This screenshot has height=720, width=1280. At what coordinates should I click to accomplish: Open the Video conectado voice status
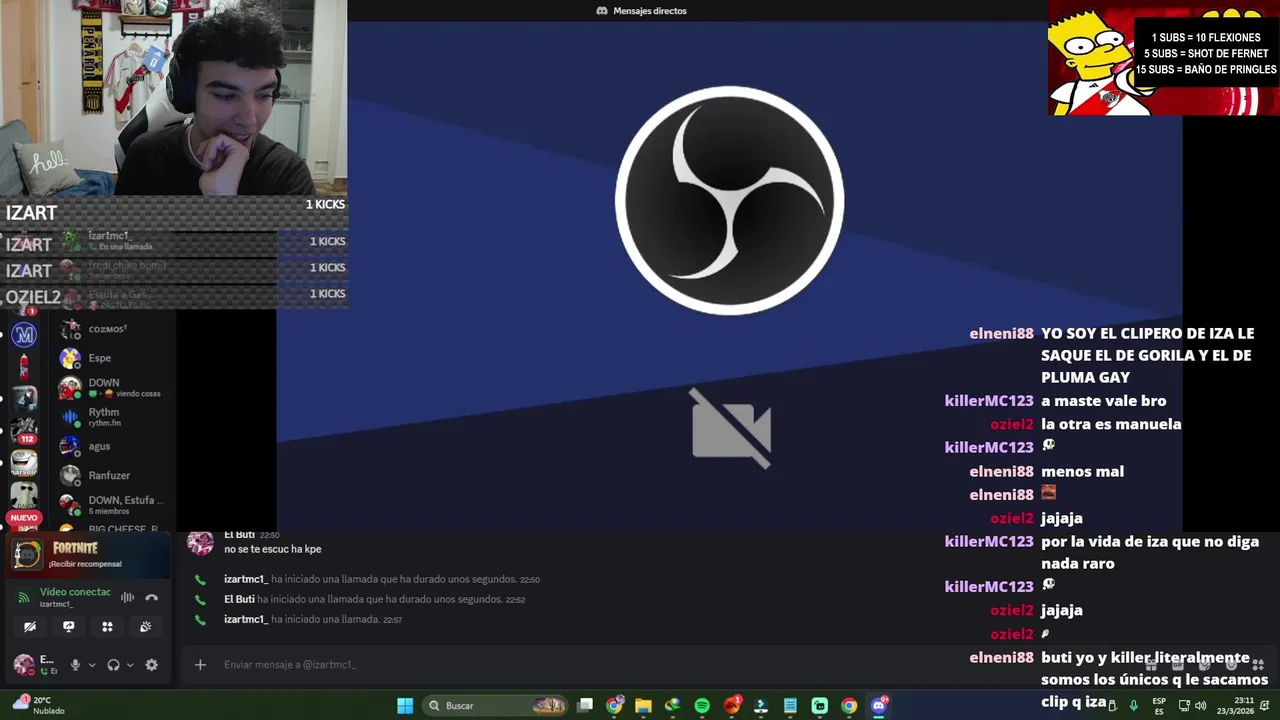[75, 592]
